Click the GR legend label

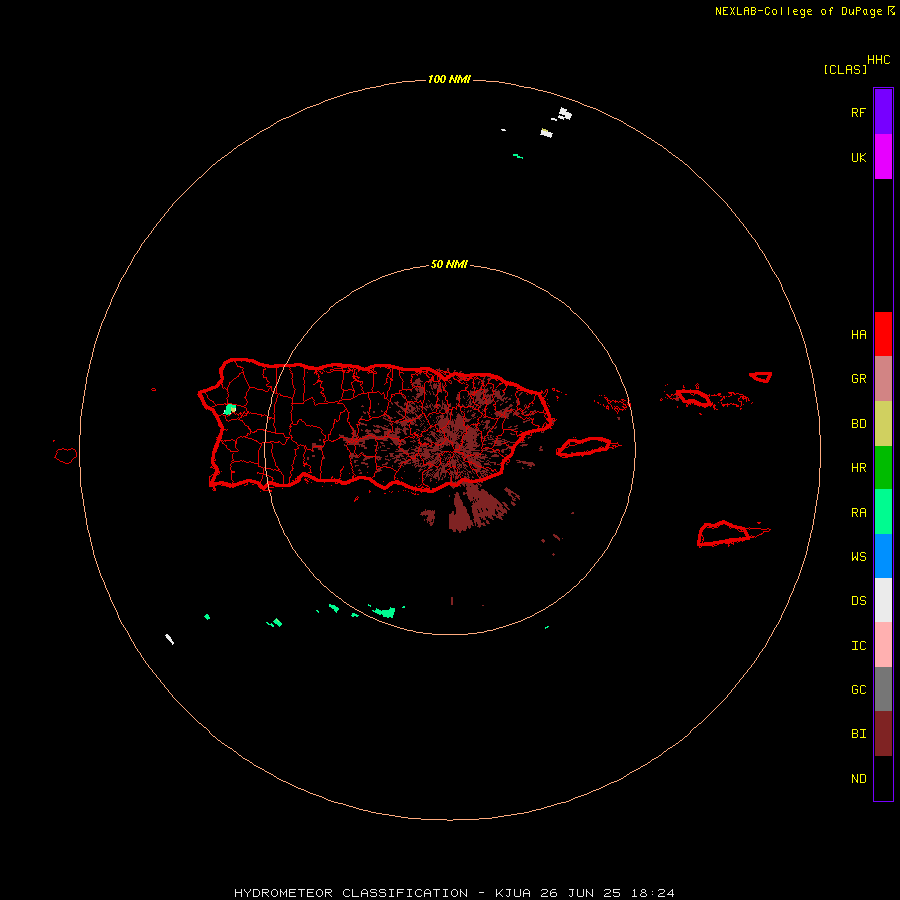click(x=858, y=379)
